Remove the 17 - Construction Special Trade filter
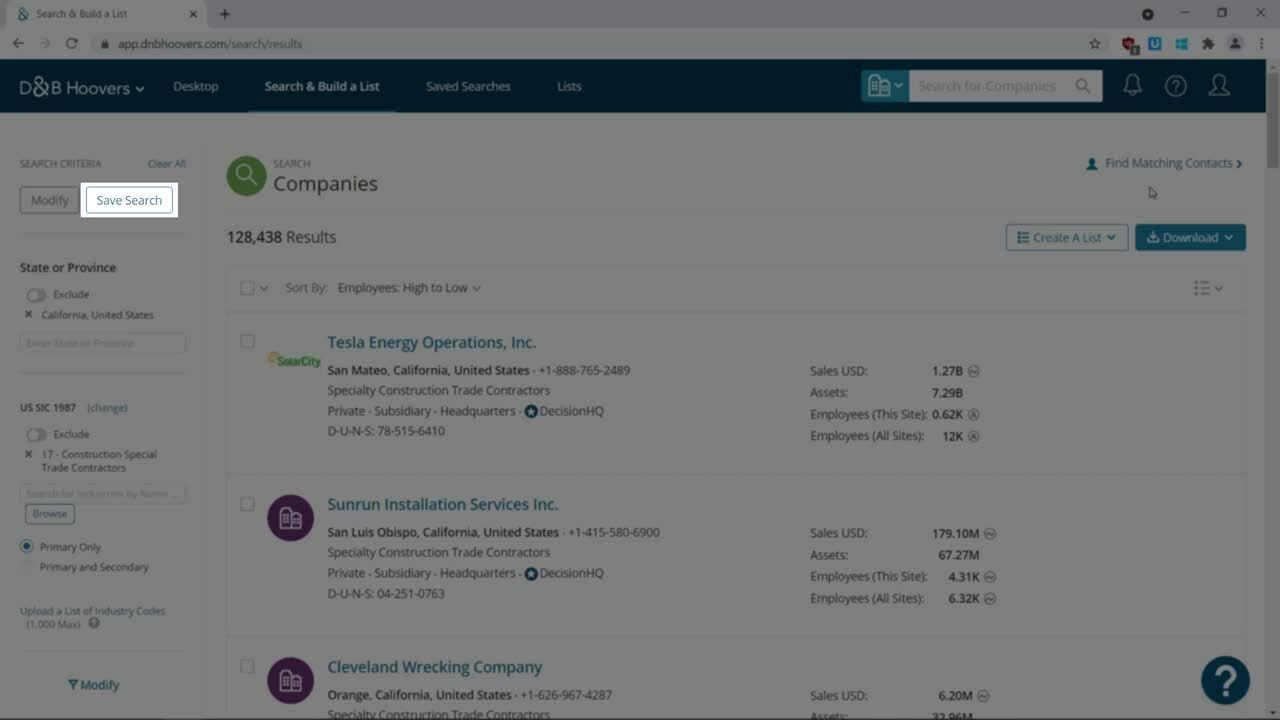This screenshot has width=1280, height=720. tap(28, 455)
